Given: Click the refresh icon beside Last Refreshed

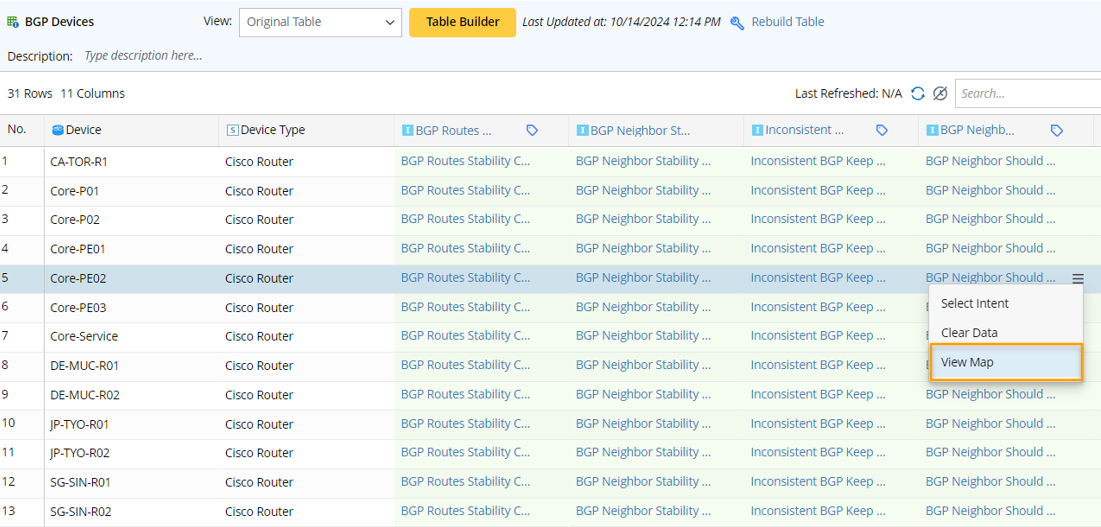Looking at the screenshot, I should (x=917, y=93).
